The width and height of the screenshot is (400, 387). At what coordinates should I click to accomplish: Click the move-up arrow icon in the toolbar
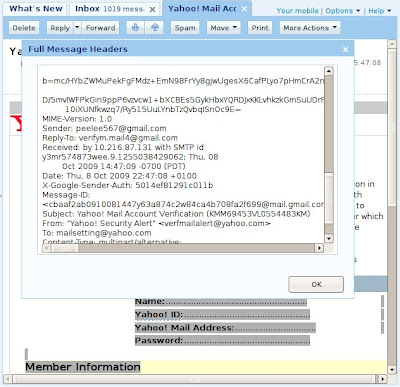[154, 28]
